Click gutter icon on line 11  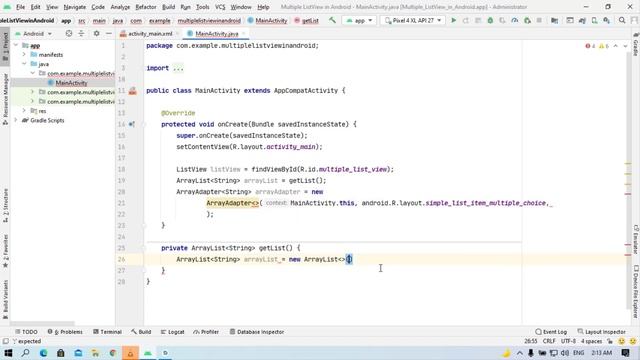[x=133, y=91]
